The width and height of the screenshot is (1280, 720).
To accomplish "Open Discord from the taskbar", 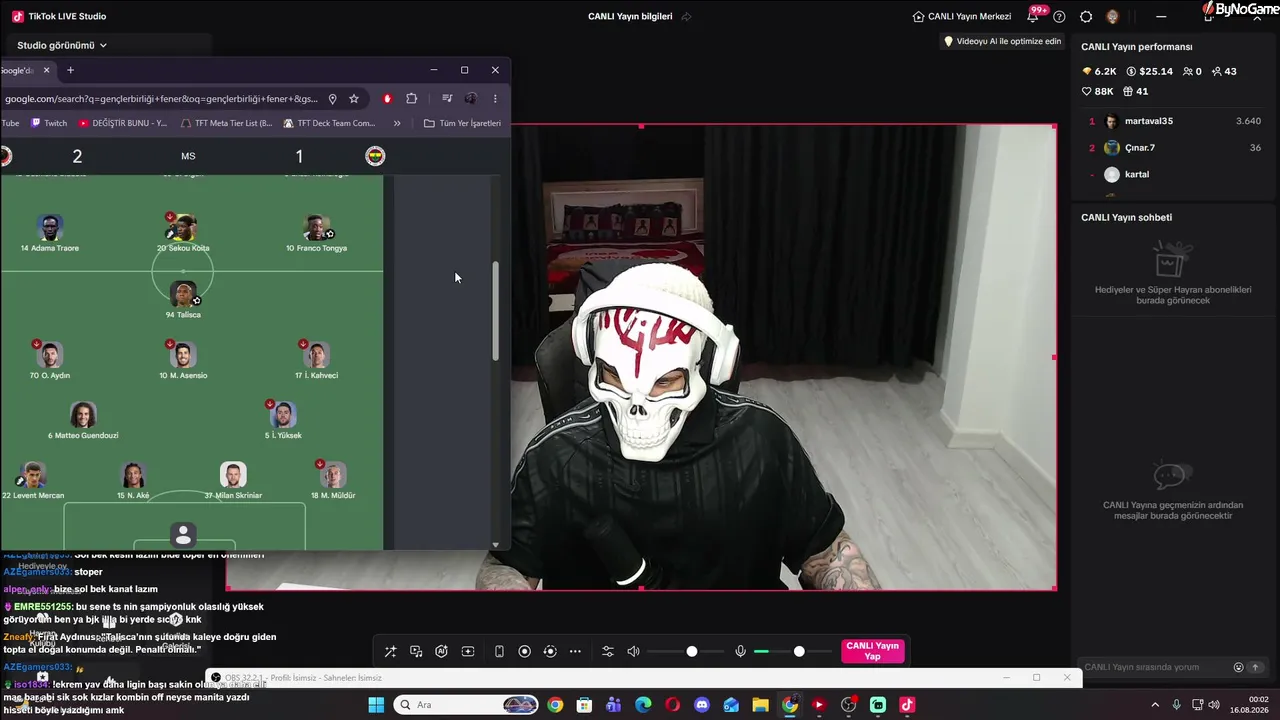I will (x=702, y=705).
